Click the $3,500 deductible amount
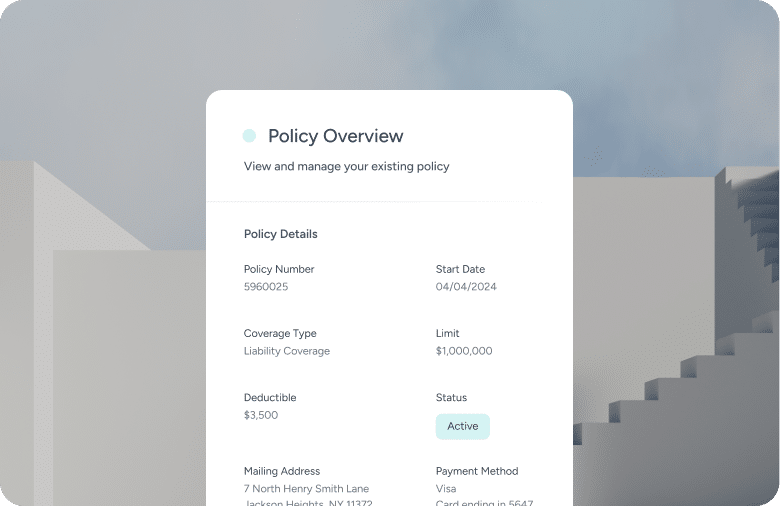This screenshot has height=507, width=780. [261, 415]
